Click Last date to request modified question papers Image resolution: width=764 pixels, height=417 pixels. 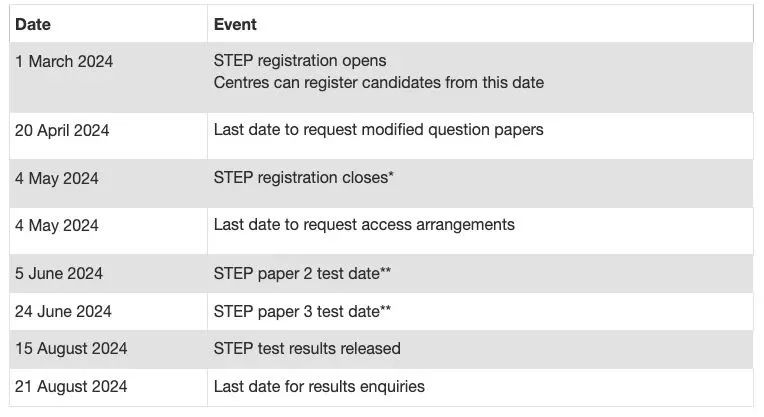pyautogui.click(x=379, y=130)
